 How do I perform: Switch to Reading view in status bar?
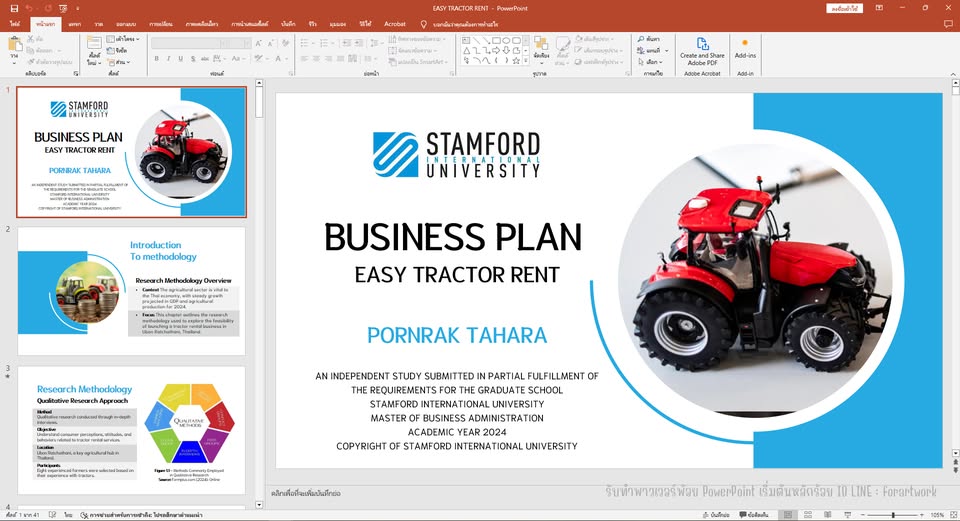[828, 515]
